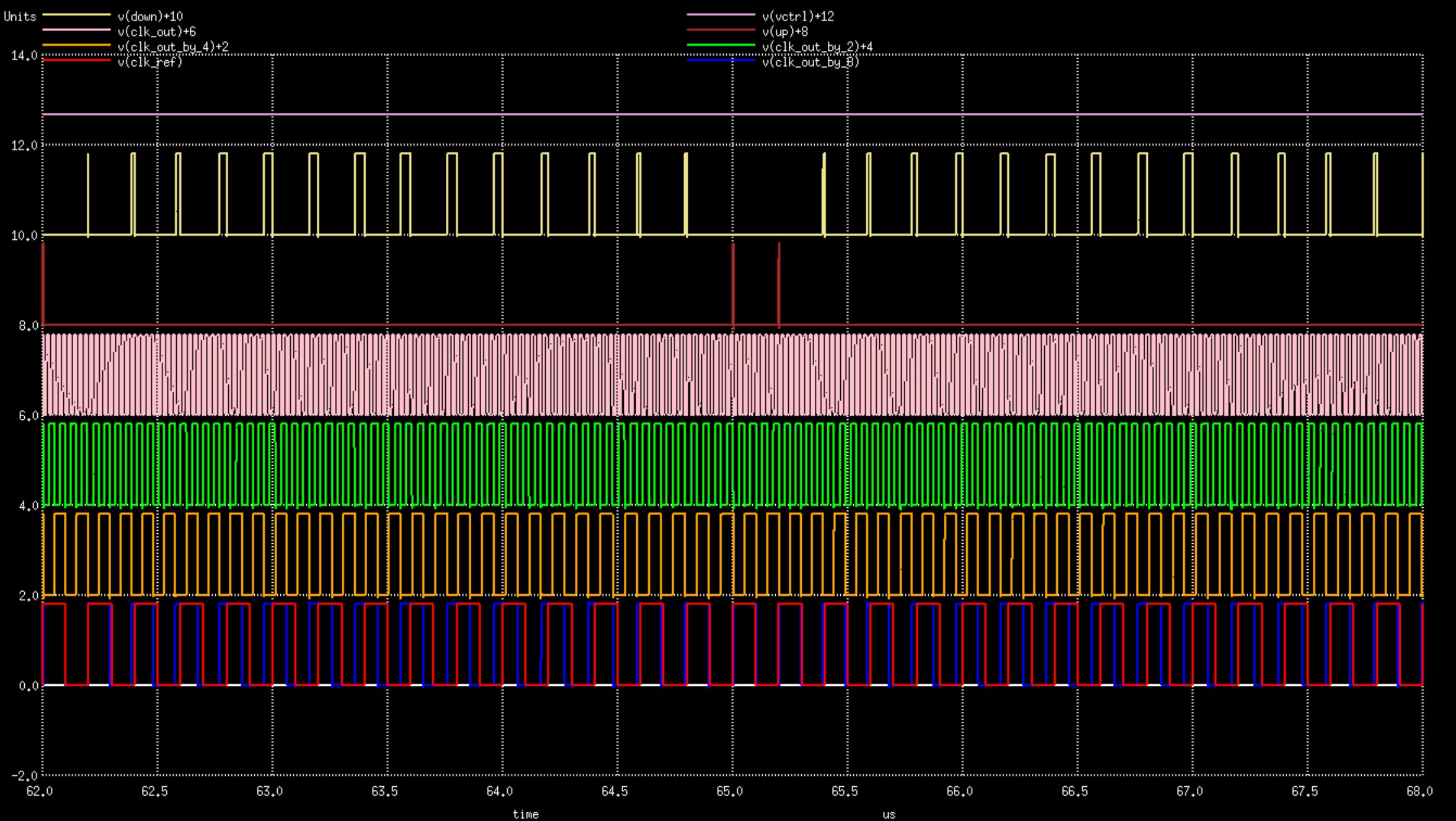Click the 68.0 tick on the time axis
Screen dimensions: 1456x821
tap(1419, 791)
